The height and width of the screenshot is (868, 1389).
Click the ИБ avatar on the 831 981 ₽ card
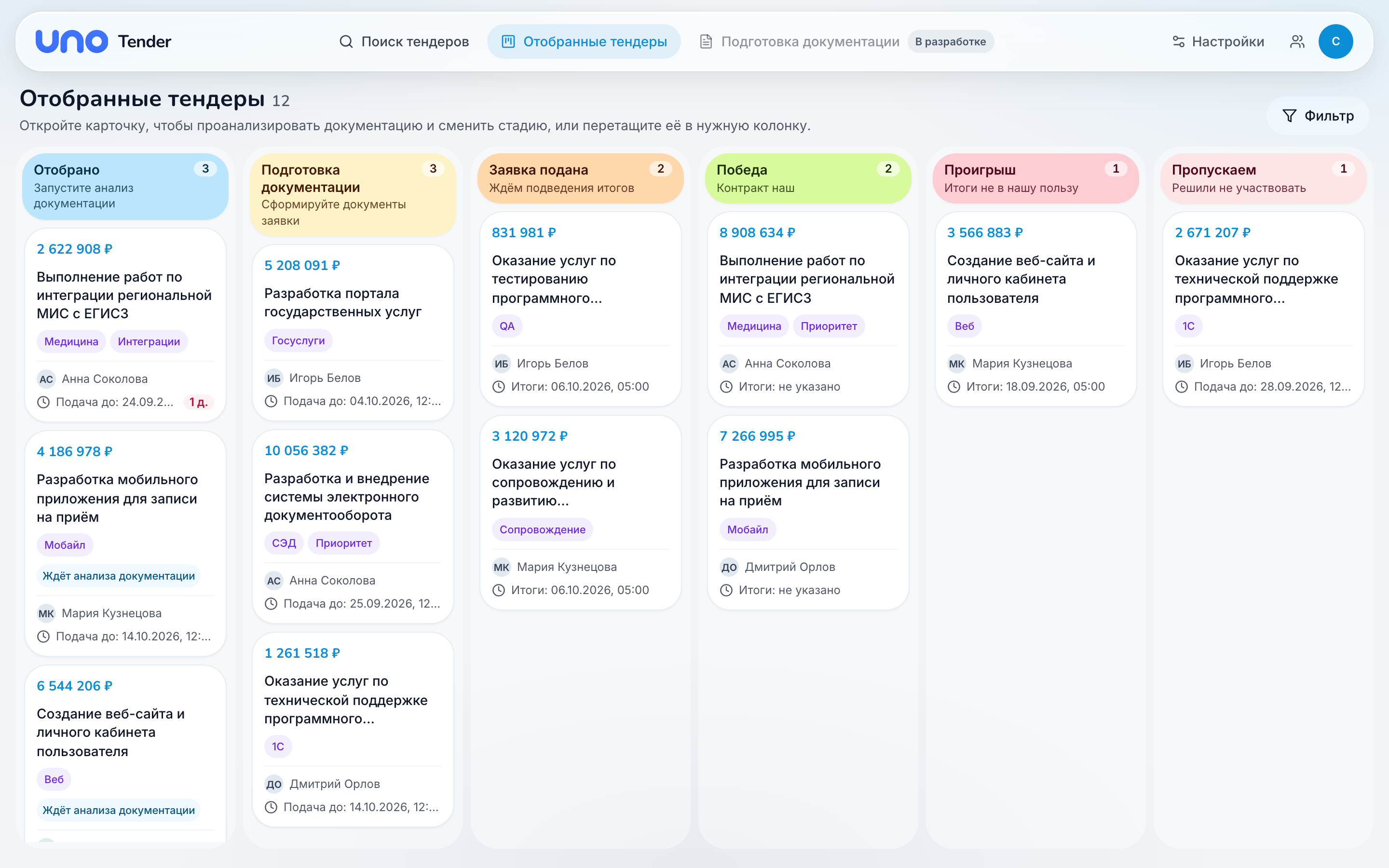click(x=501, y=364)
